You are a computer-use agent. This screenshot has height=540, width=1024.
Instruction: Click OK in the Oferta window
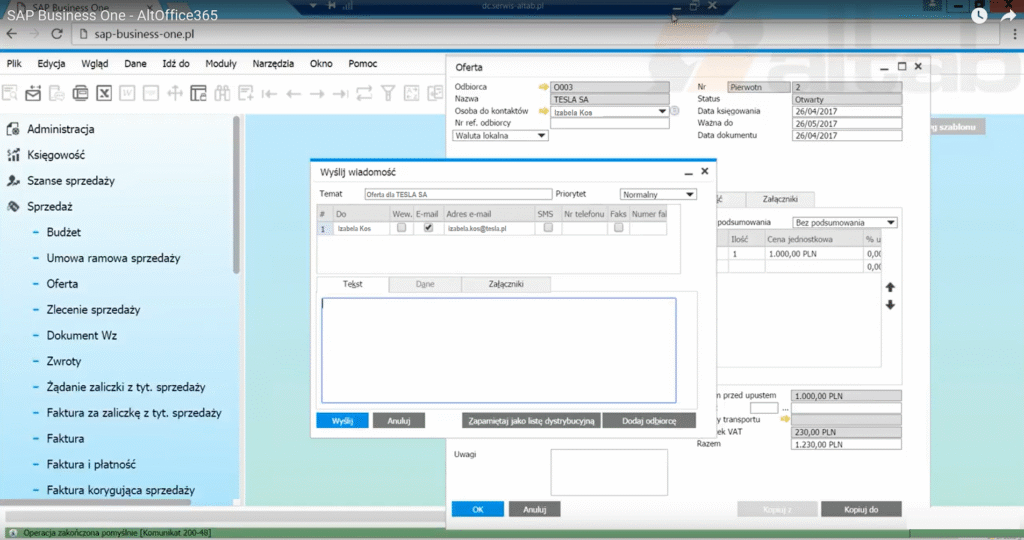(x=477, y=509)
